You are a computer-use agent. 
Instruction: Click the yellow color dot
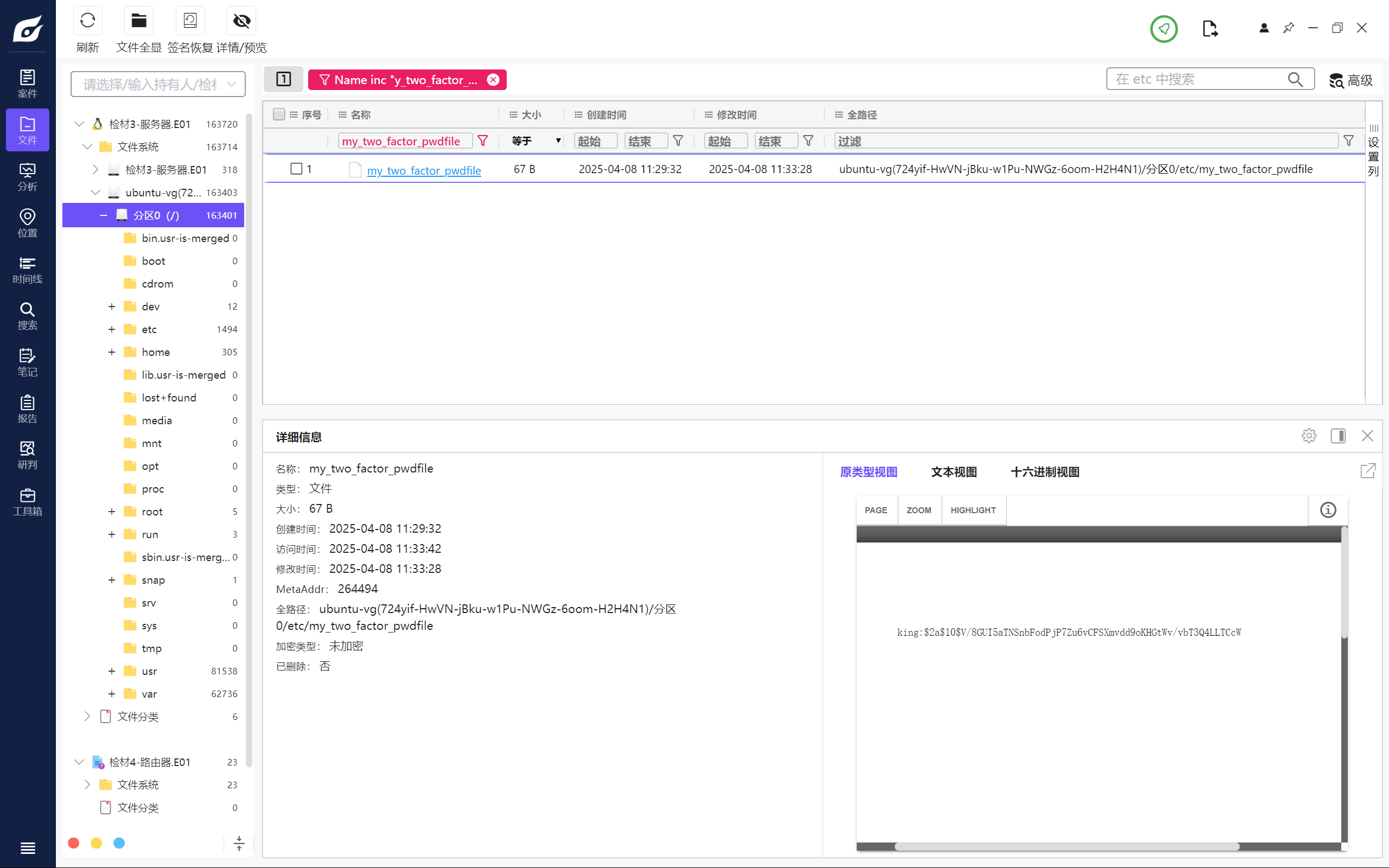pos(97,843)
